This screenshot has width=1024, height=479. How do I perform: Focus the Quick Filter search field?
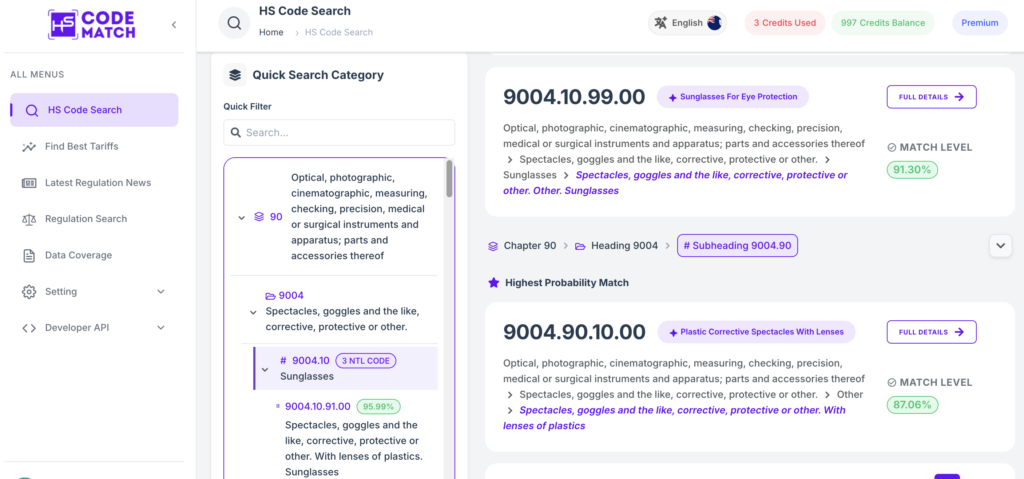(x=339, y=133)
